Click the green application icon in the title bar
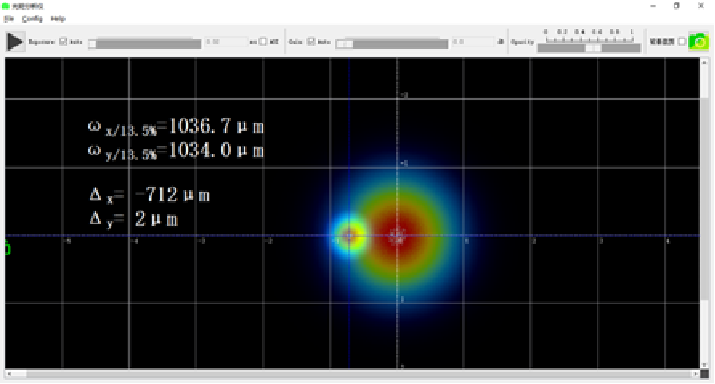This screenshot has width=715, height=384. tap(6, 6)
